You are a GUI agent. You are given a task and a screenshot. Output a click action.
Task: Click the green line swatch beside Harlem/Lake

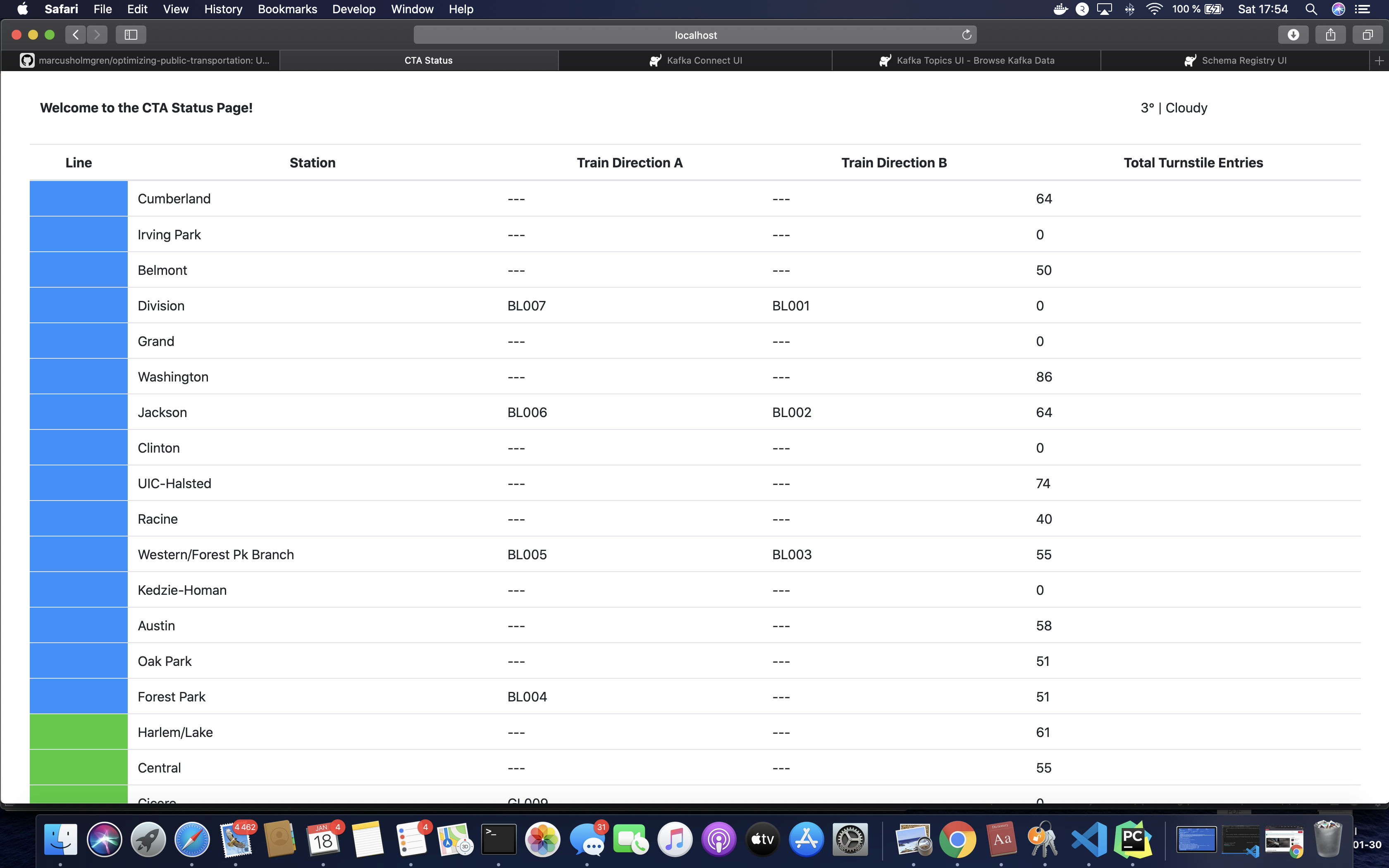pyautogui.click(x=79, y=732)
